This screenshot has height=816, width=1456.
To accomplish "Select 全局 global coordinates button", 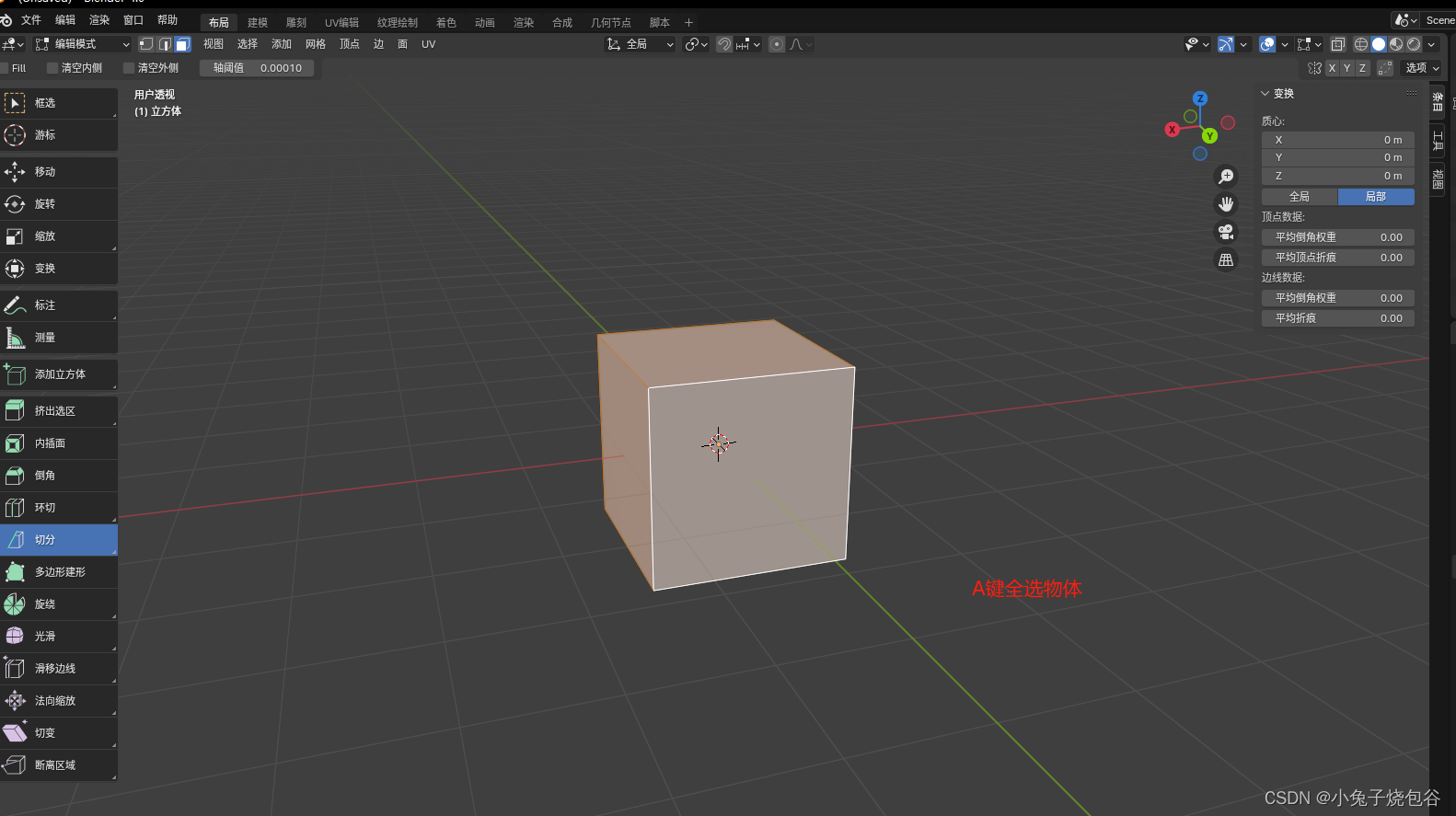I will (1300, 197).
